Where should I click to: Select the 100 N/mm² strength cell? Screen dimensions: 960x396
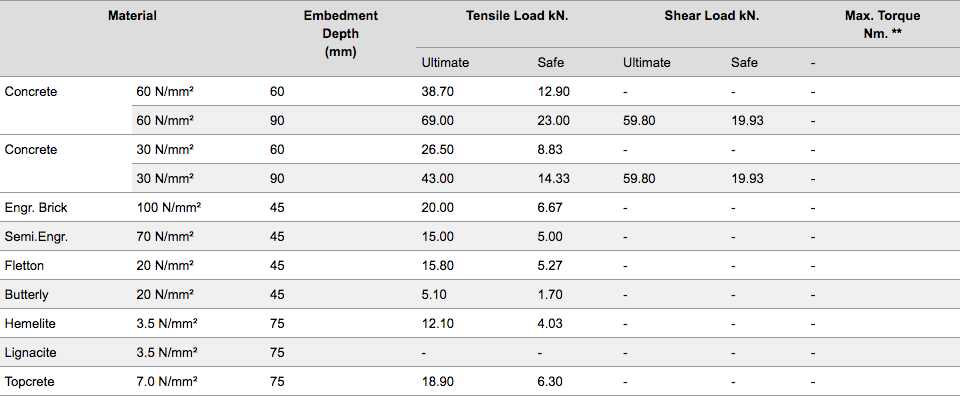[x=169, y=207]
